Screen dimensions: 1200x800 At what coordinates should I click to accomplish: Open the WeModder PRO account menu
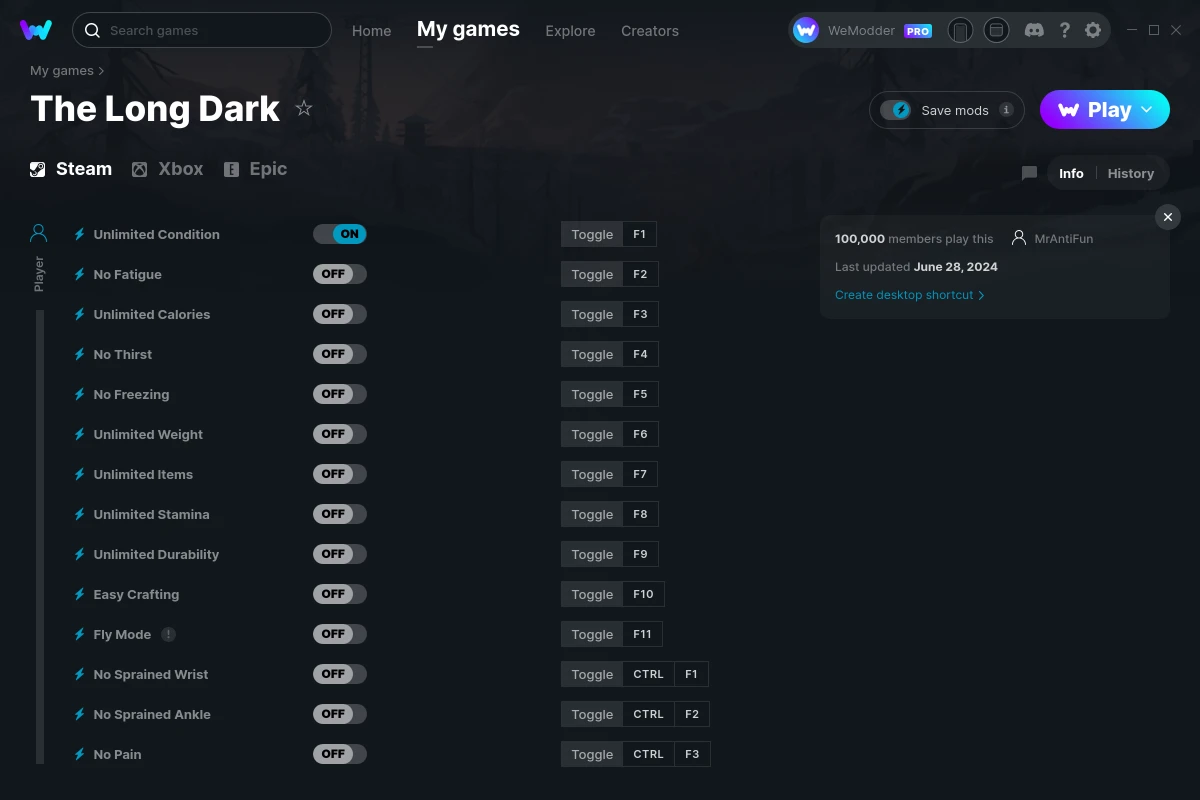(x=862, y=30)
